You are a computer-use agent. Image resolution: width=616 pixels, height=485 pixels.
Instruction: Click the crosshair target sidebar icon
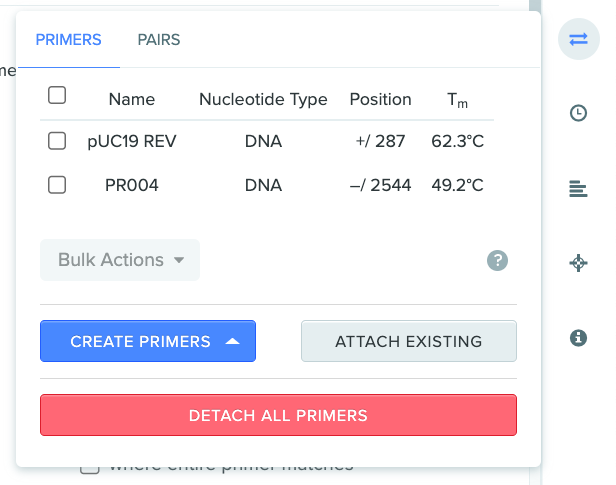coord(578,263)
